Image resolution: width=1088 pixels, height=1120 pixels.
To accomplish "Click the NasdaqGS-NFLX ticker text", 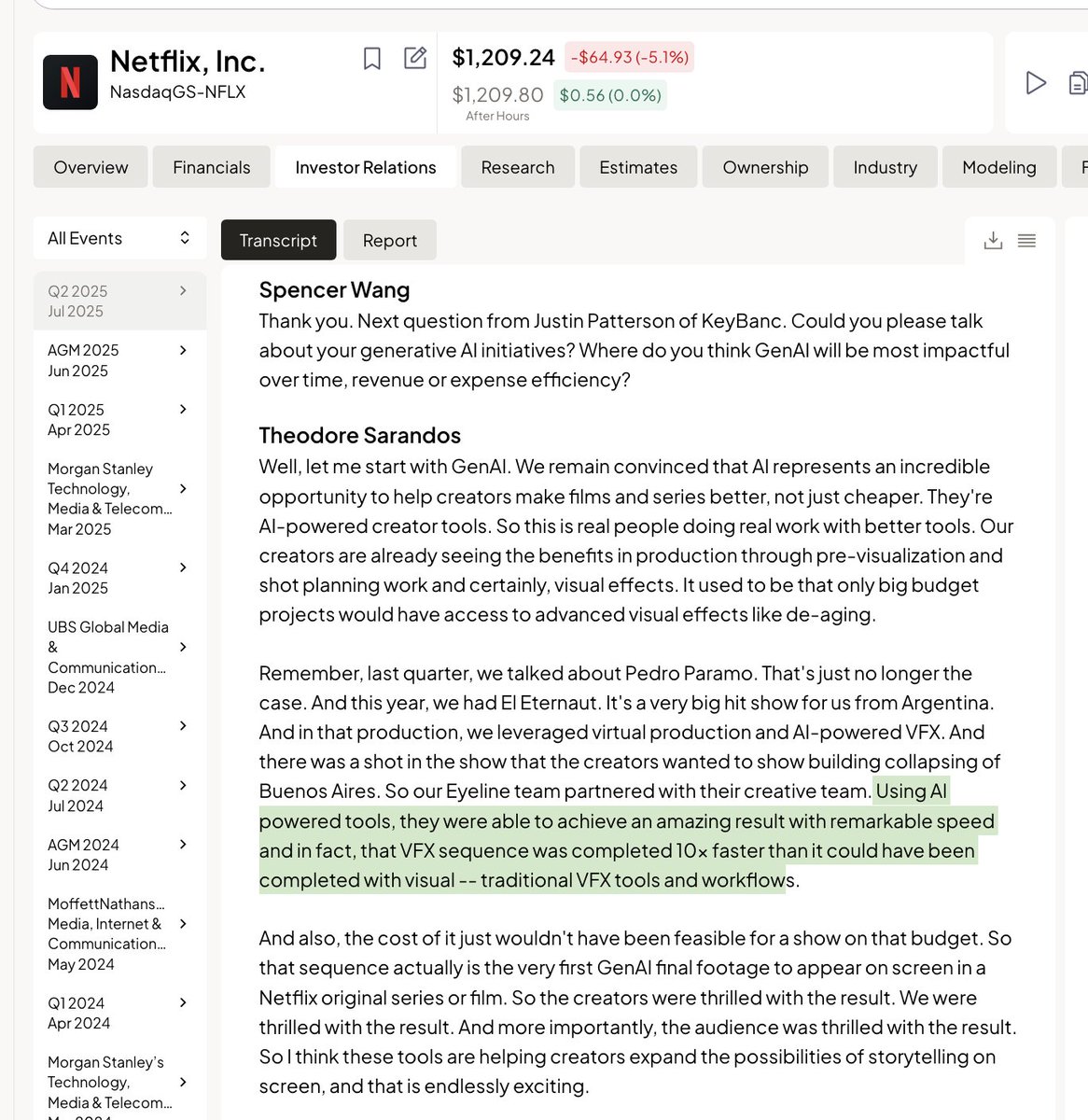I will click(x=178, y=91).
